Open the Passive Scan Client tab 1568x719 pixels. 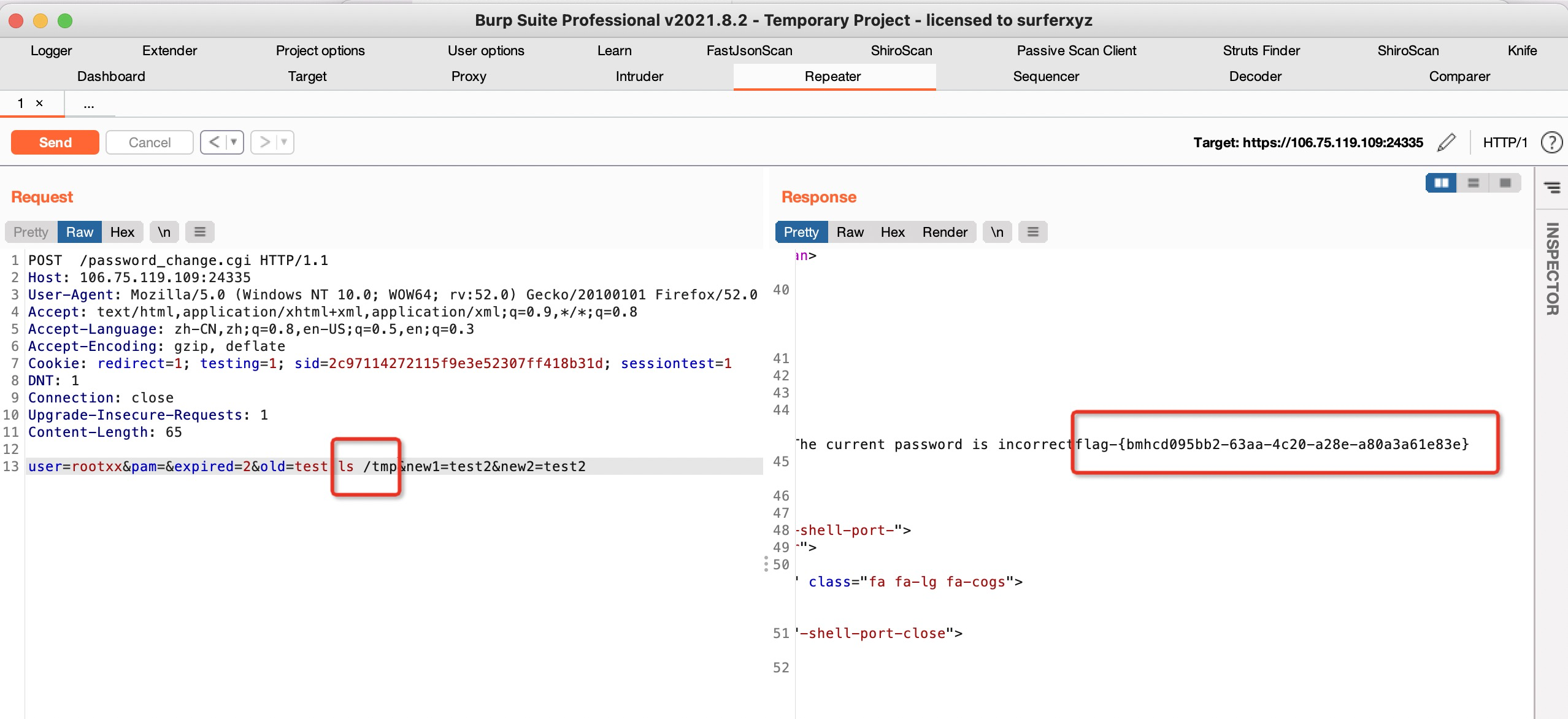coord(1077,51)
